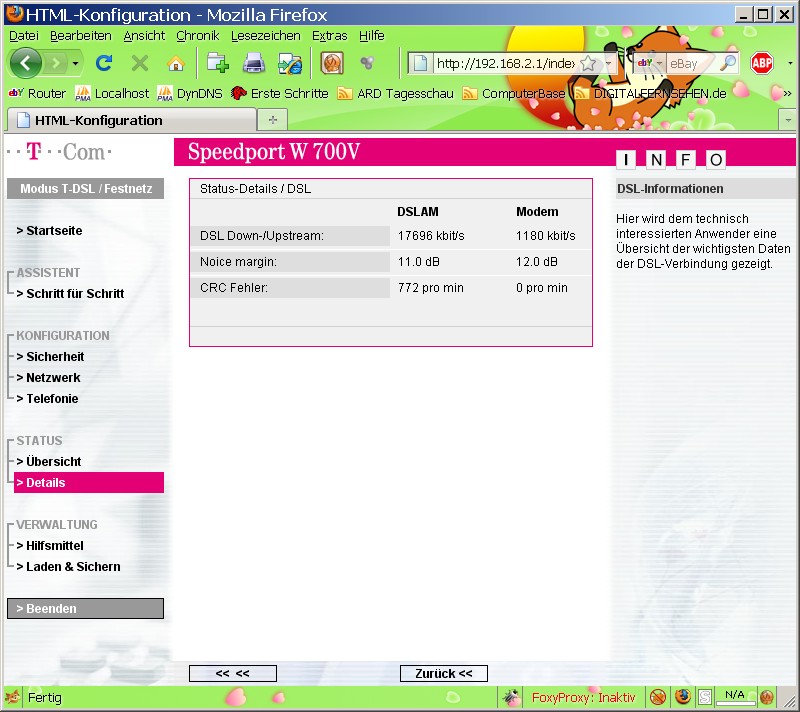Open the back/forward history dropdown arrow
800x712 pixels.
pyautogui.click(x=75, y=64)
